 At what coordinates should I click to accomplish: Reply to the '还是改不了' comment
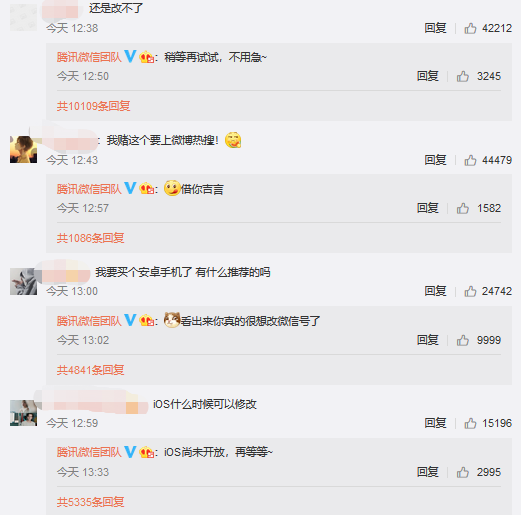tap(435, 28)
